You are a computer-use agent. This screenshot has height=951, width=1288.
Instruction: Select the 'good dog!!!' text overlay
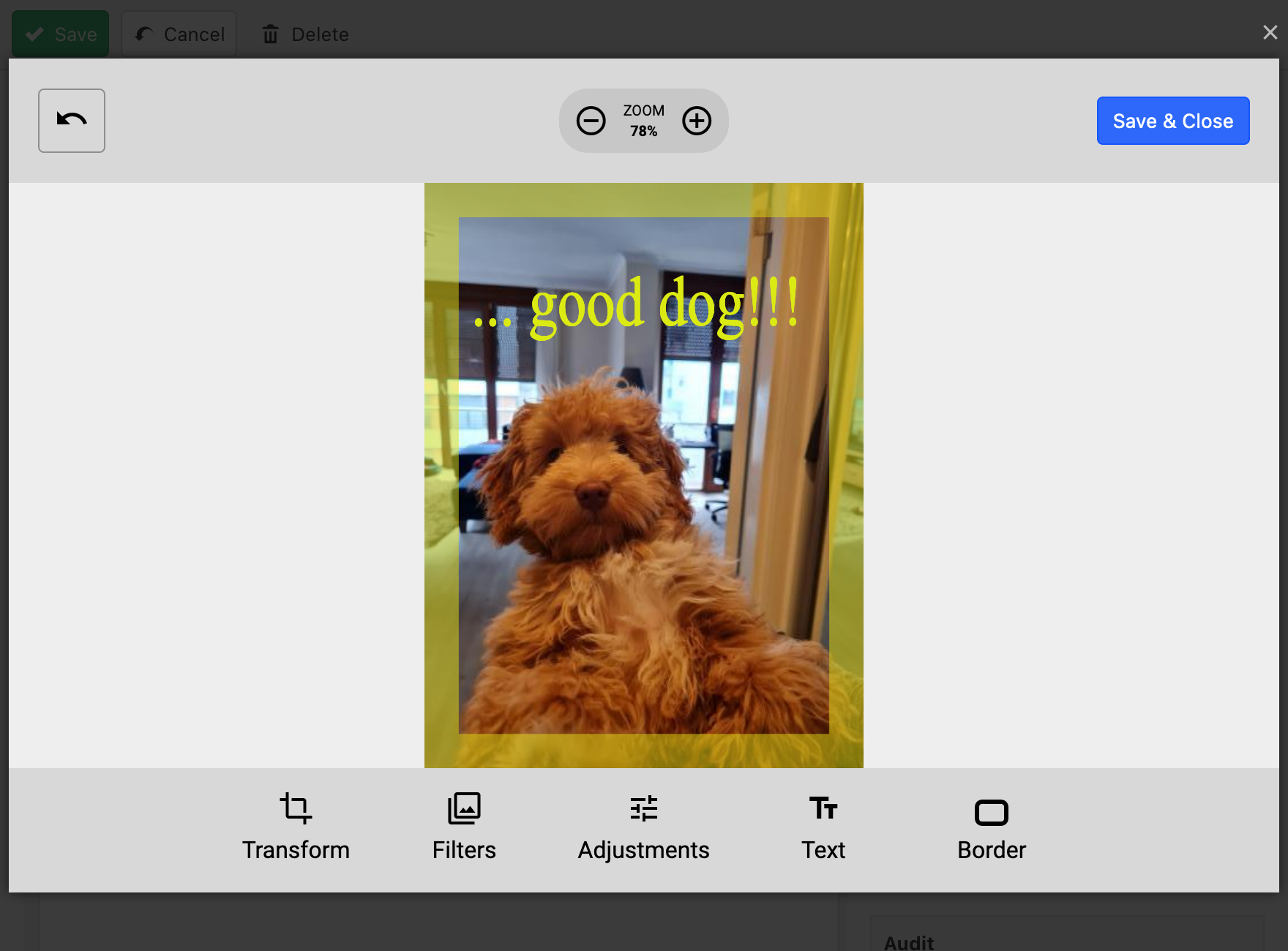click(x=636, y=307)
